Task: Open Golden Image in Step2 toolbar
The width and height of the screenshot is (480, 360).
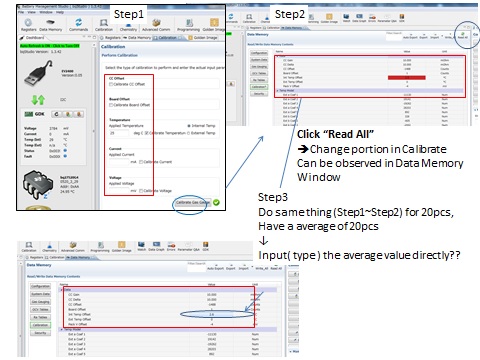Action: point(329,18)
